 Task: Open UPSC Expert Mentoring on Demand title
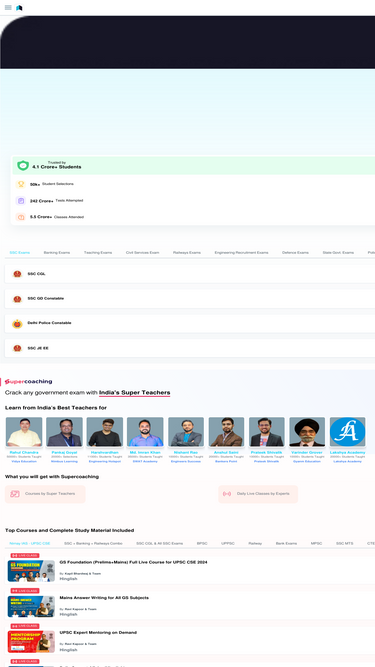tap(98, 633)
